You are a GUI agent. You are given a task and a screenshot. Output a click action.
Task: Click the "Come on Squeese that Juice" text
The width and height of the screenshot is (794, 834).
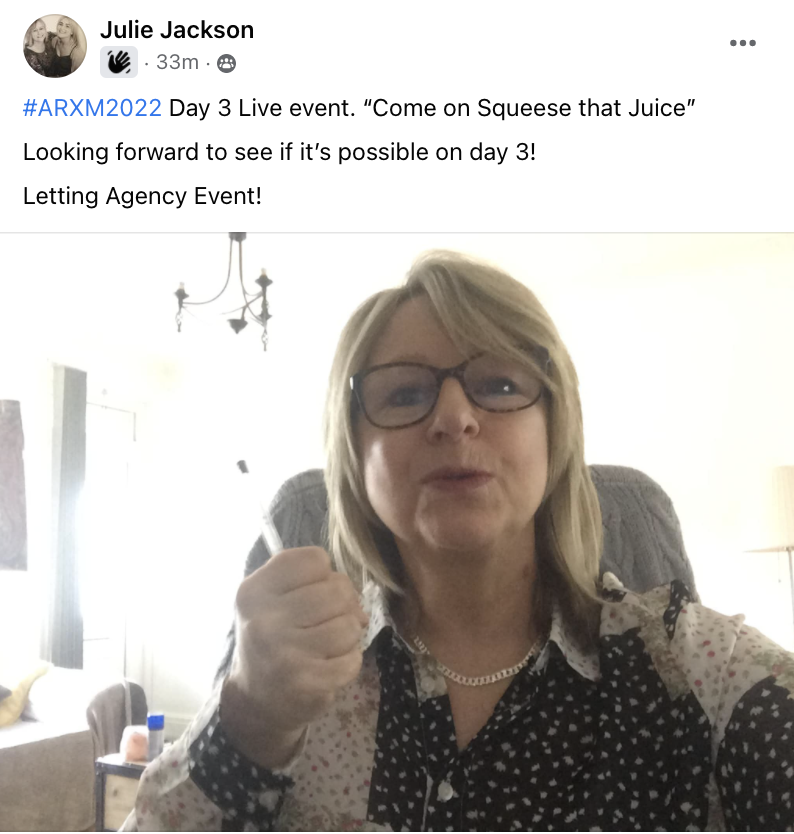(529, 108)
